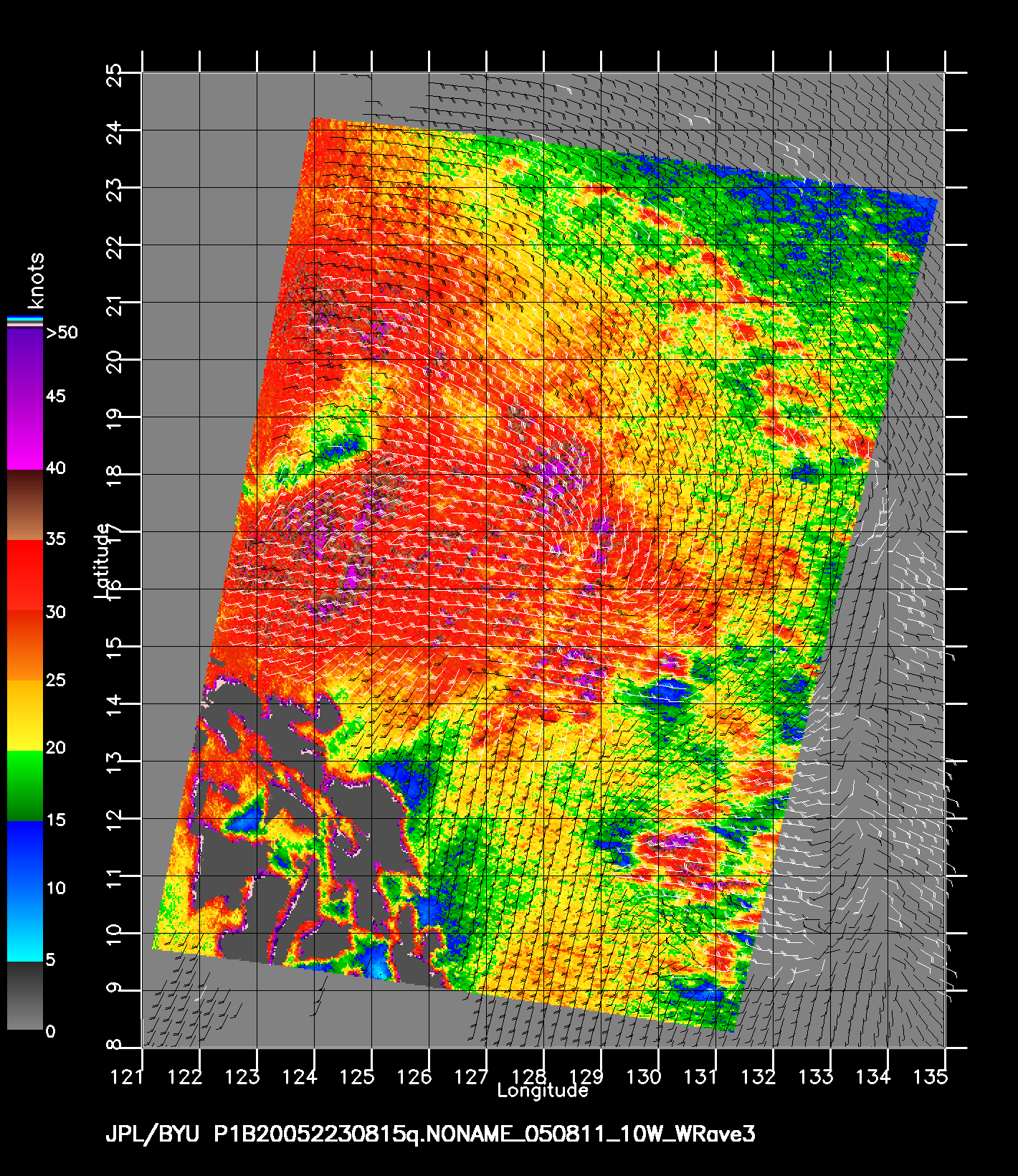Image resolution: width=1018 pixels, height=1176 pixels.
Task: Click latitude tick label "18"
Action: 113,476
